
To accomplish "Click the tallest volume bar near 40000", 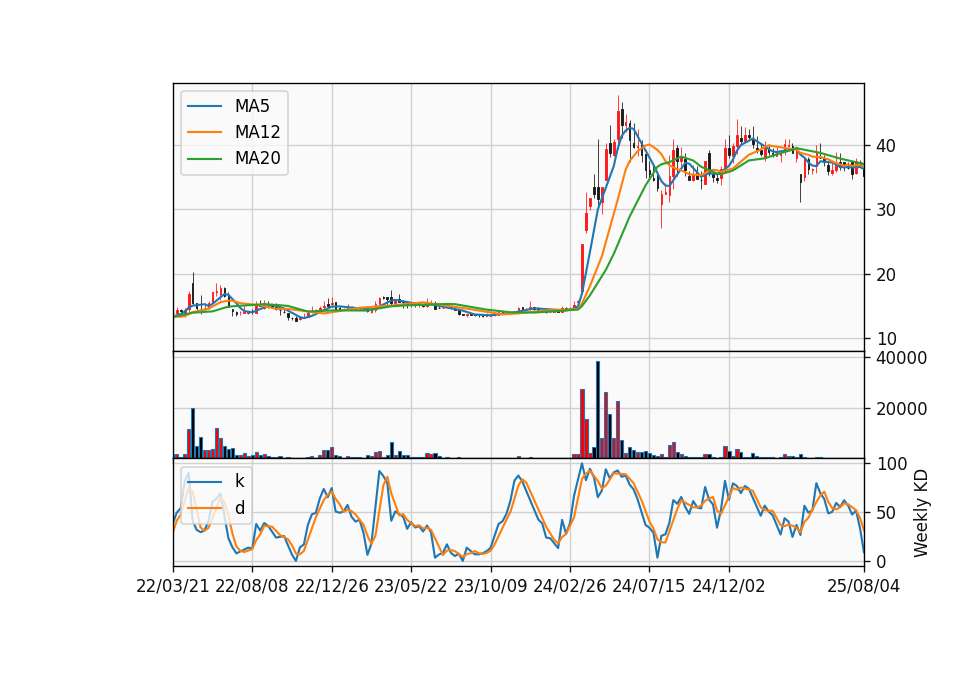I will (x=598, y=410).
